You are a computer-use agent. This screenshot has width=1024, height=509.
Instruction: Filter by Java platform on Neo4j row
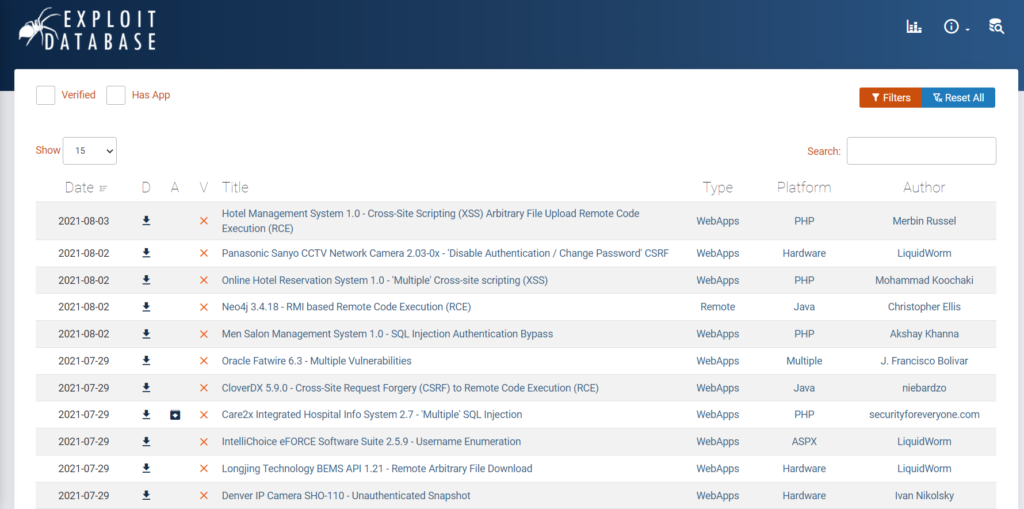pos(803,307)
